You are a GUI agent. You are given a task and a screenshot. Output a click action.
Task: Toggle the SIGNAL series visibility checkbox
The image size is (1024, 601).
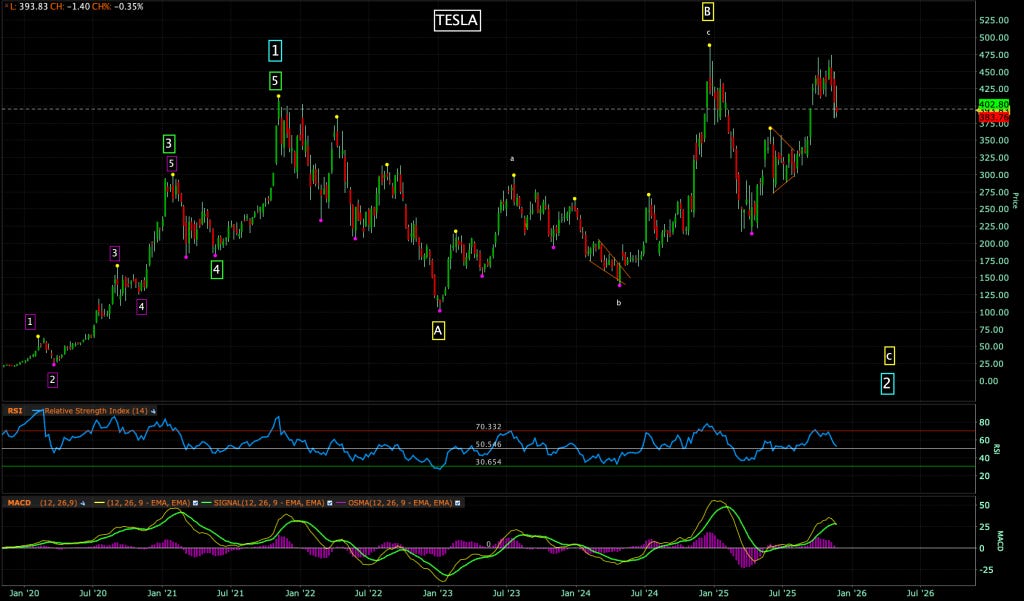[330, 505]
